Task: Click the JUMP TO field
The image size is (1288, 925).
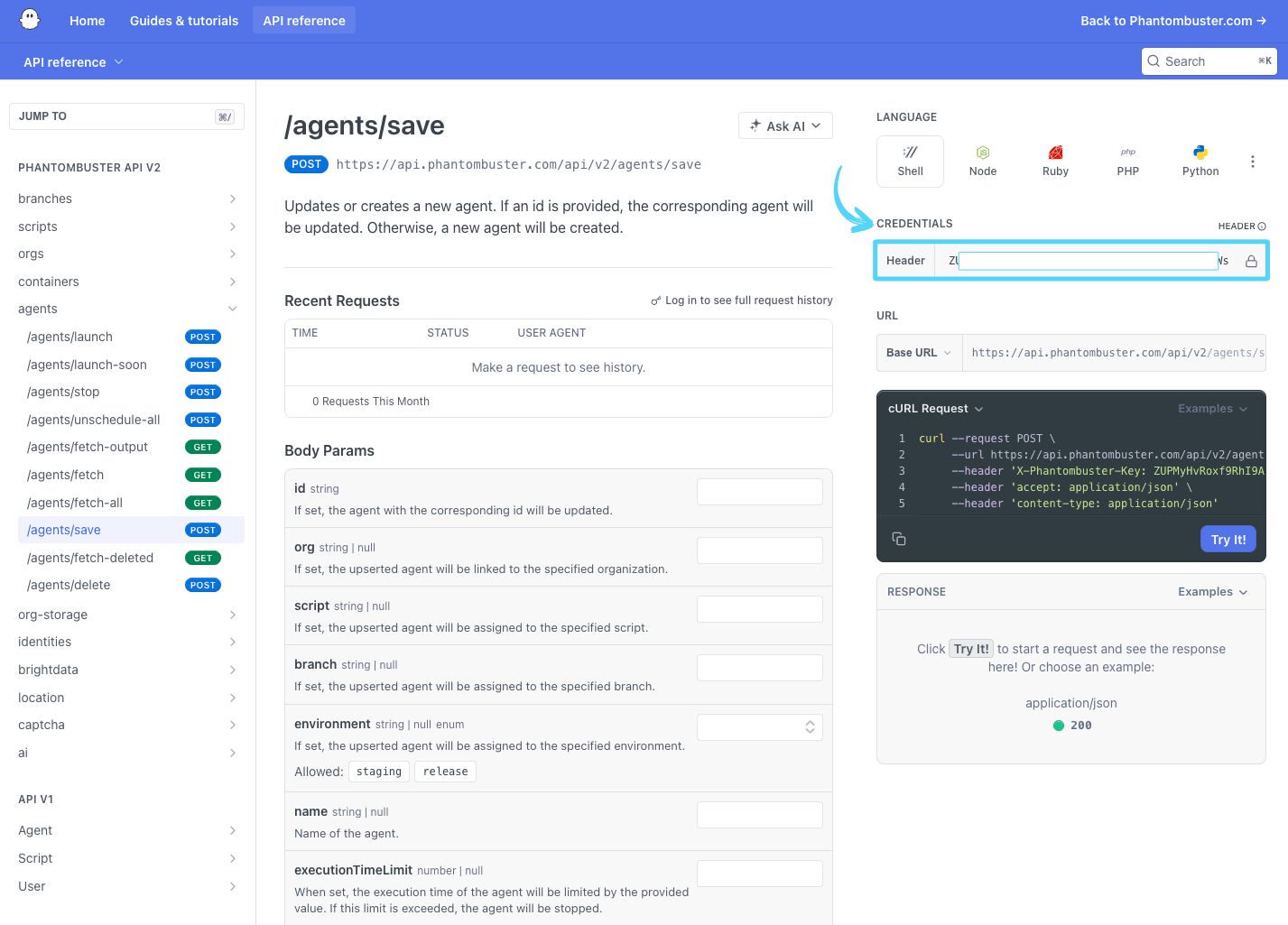Action: (x=126, y=116)
